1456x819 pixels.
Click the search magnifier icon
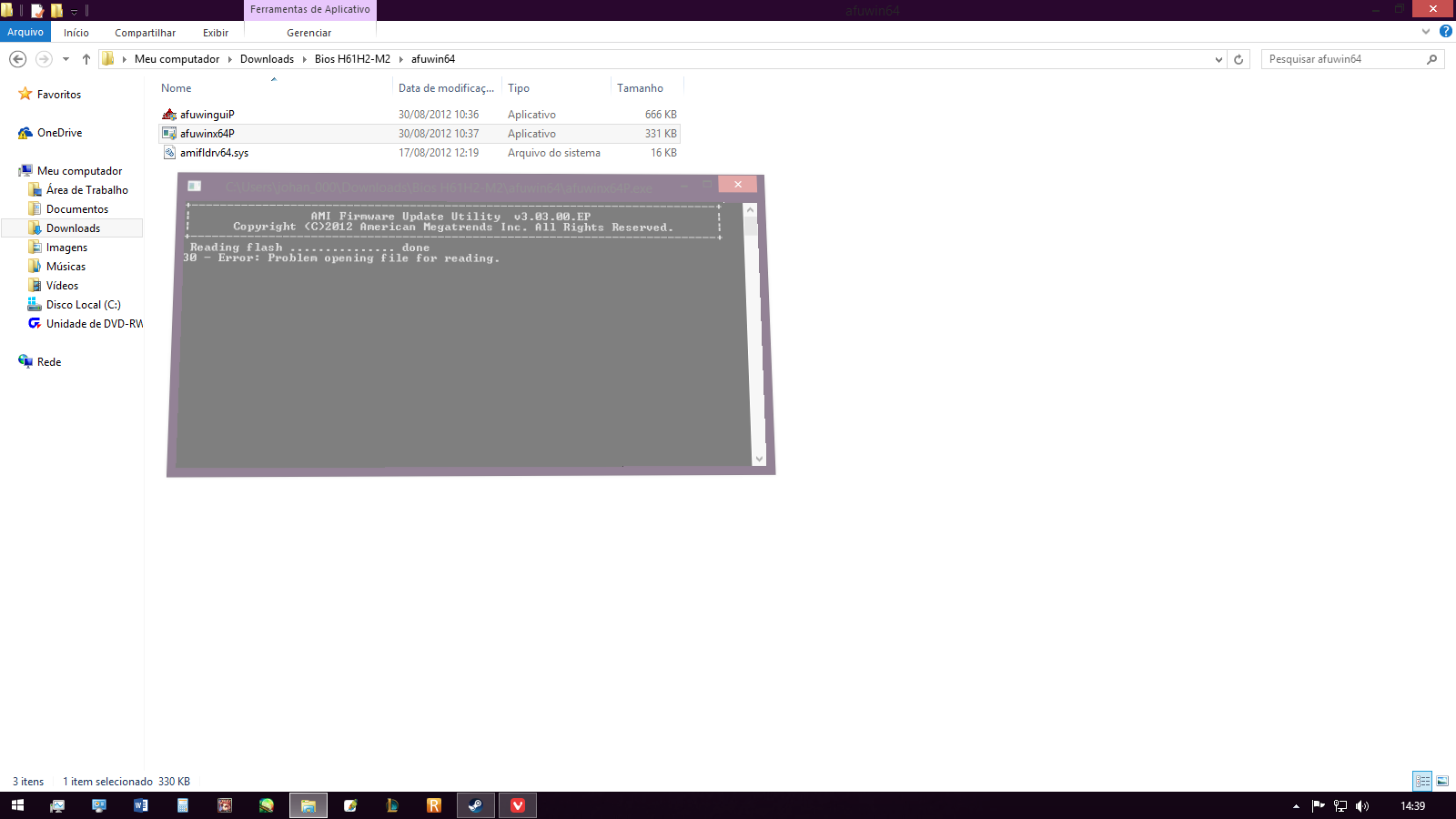click(x=1432, y=59)
